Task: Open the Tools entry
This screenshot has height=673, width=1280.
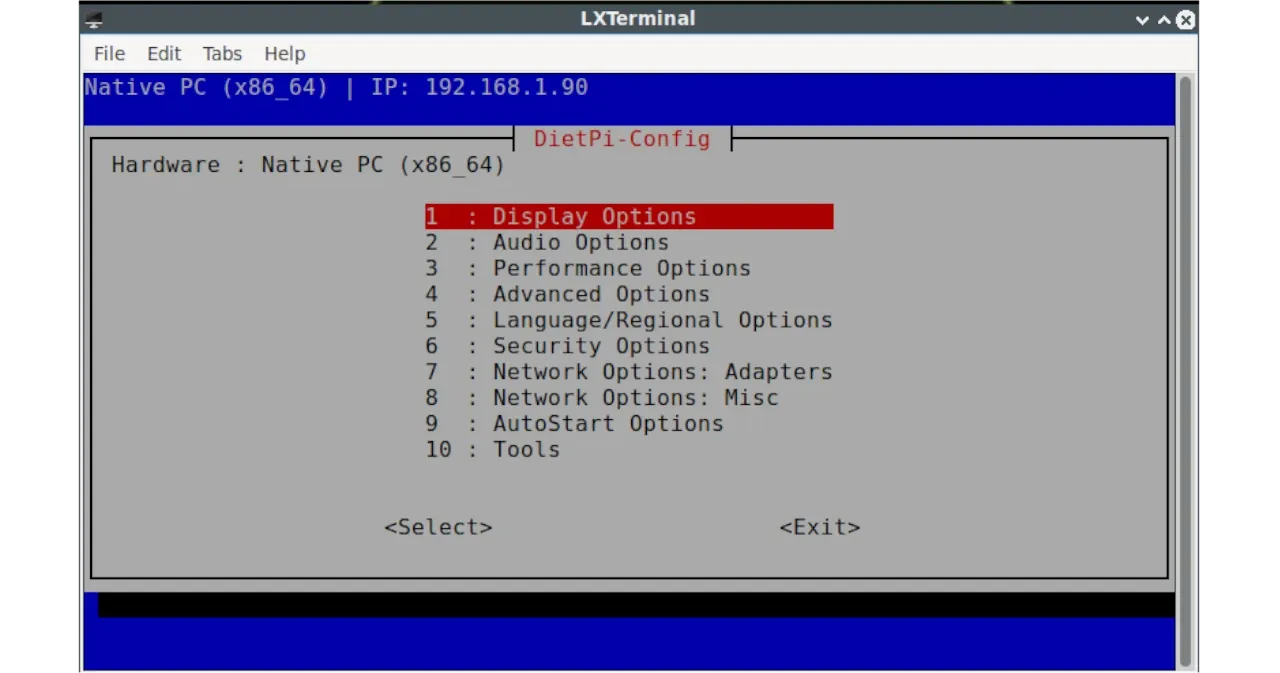Action: [x=525, y=450]
